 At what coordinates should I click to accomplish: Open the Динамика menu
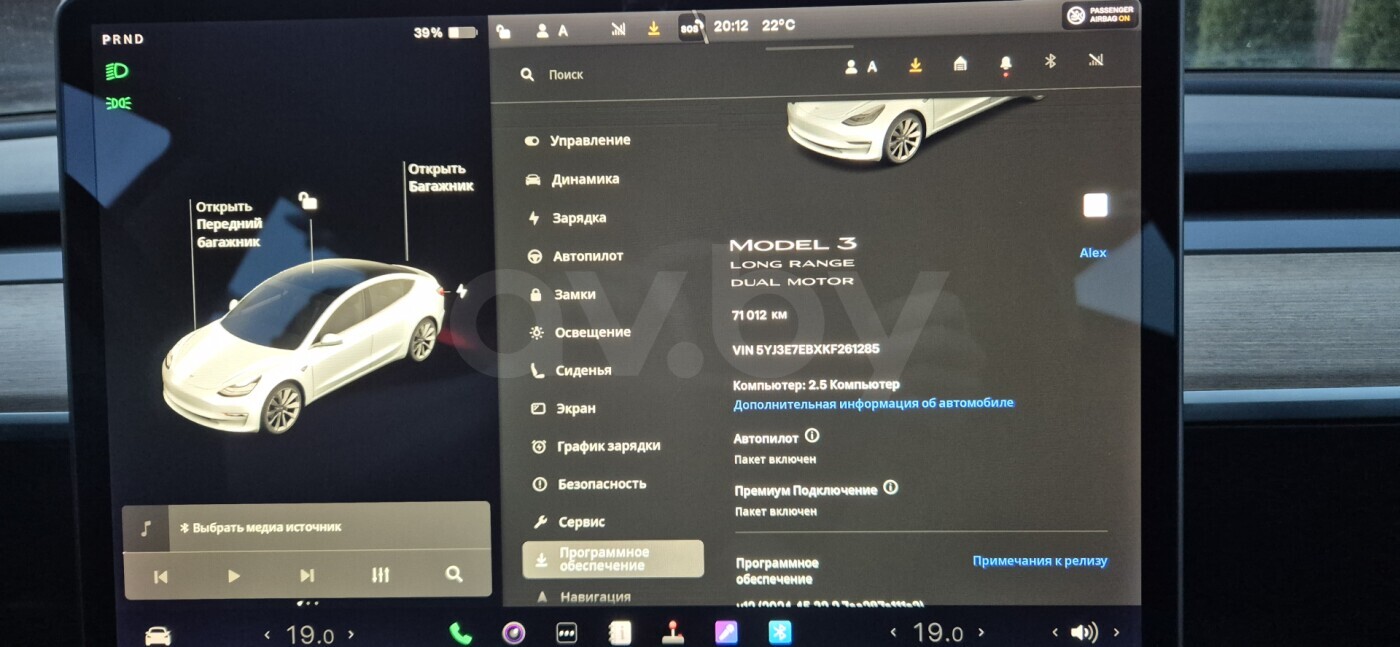point(573,180)
